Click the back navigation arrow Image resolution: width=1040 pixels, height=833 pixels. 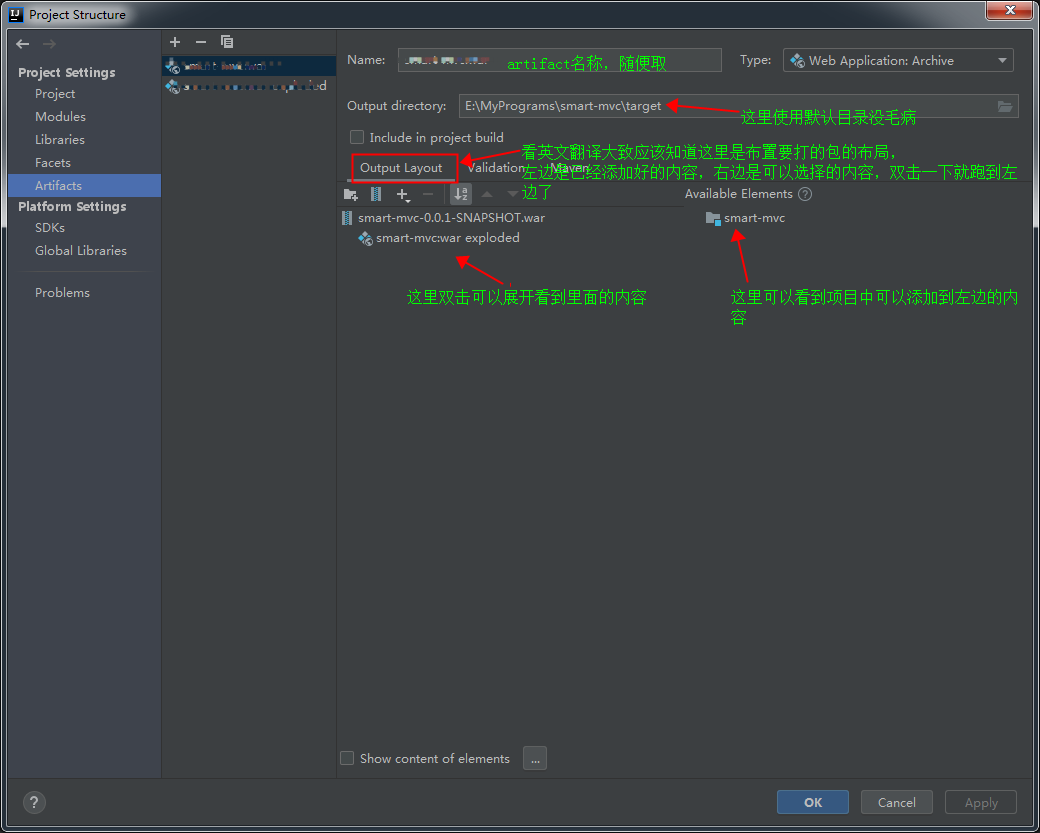pos(21,43)
